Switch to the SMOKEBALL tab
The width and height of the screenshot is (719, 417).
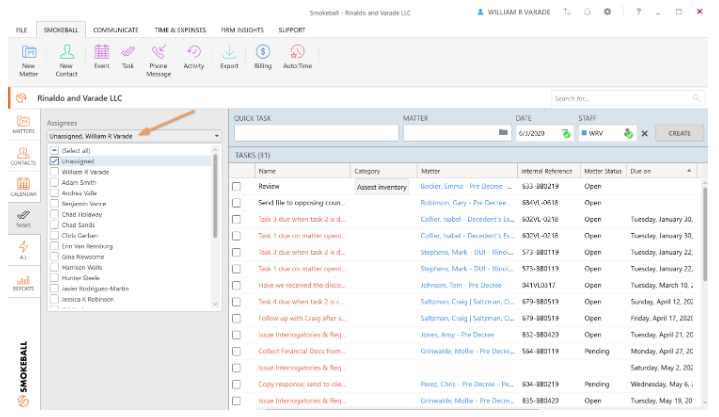(x=61, y=30)
